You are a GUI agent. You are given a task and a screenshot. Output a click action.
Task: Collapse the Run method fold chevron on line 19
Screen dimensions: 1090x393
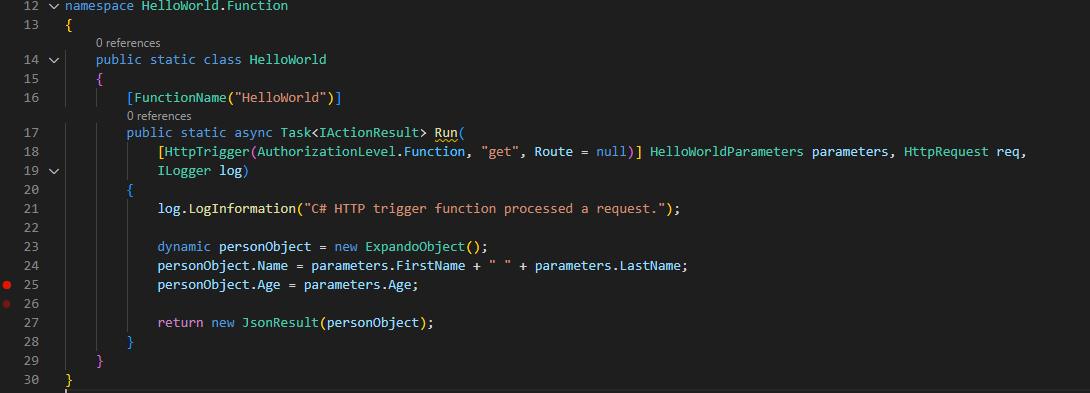coord(54,170)
